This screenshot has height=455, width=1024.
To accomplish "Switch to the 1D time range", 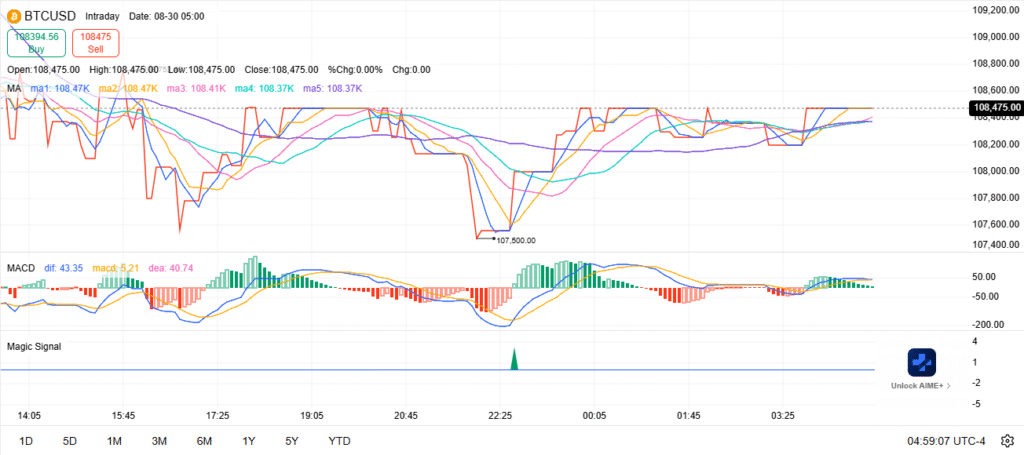I will coord(26,441).
